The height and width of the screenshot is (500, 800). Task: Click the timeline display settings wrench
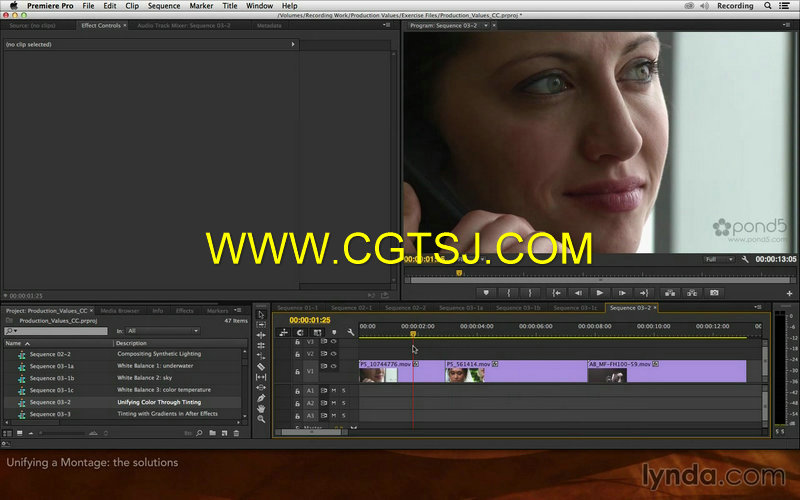click(x=351, y=332)
